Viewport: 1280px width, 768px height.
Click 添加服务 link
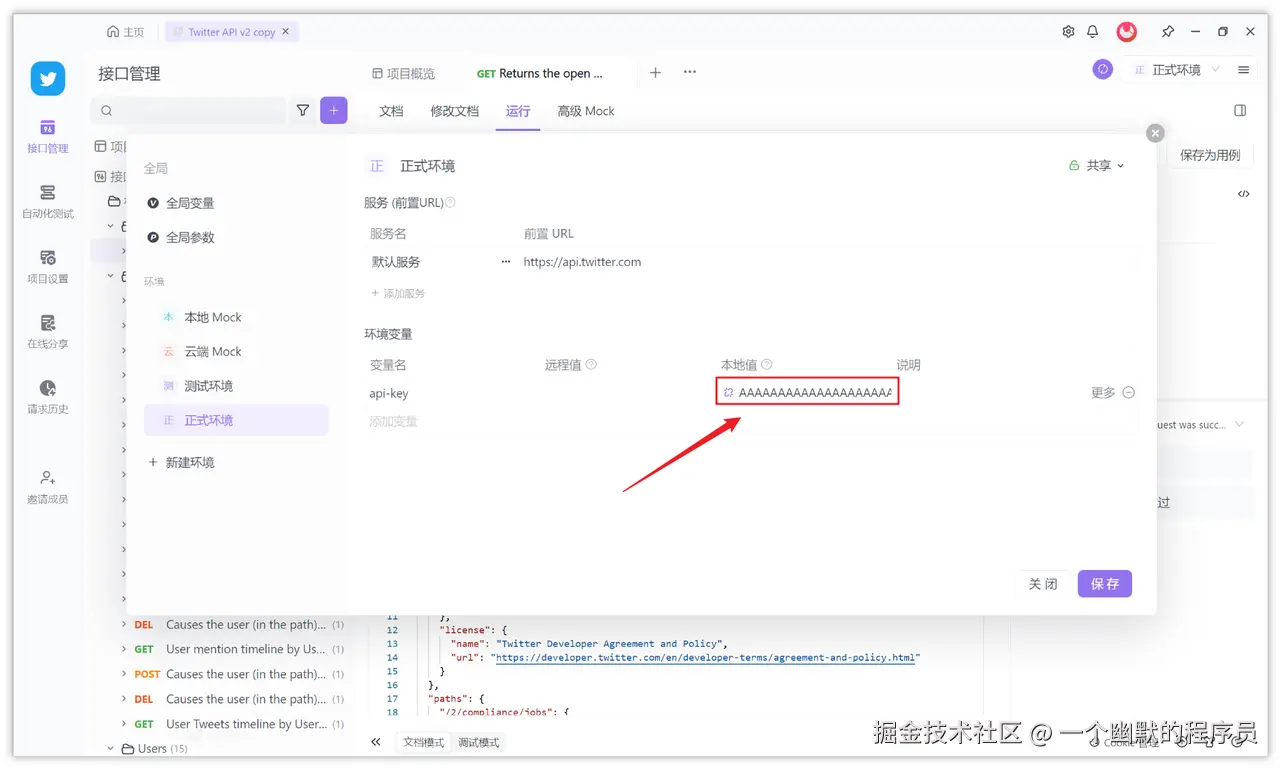398,293
